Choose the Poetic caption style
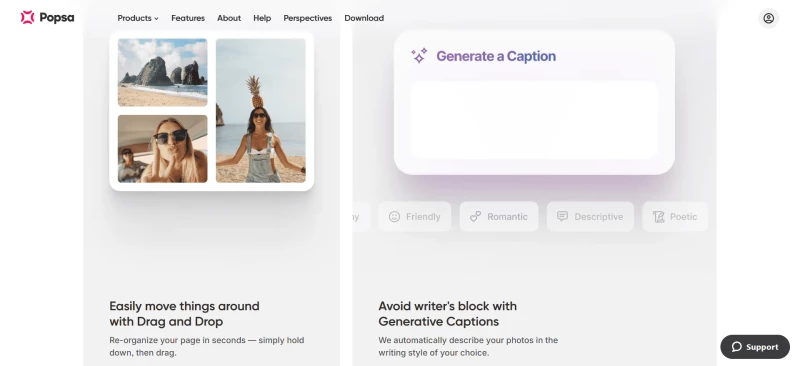Image resolution: width=800 pixels, height=366 pixels. (675, 216)
